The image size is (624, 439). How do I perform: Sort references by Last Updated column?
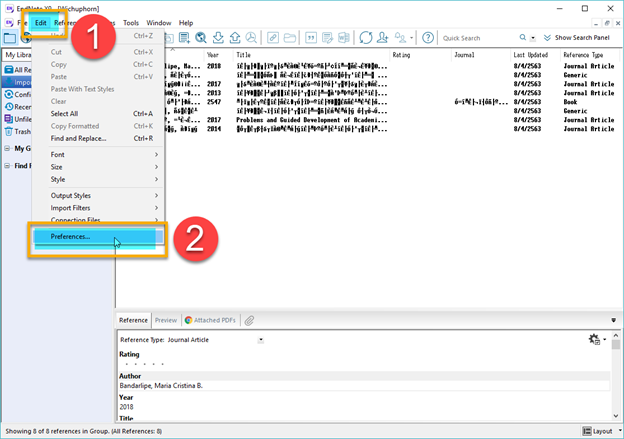pos(533,55)
